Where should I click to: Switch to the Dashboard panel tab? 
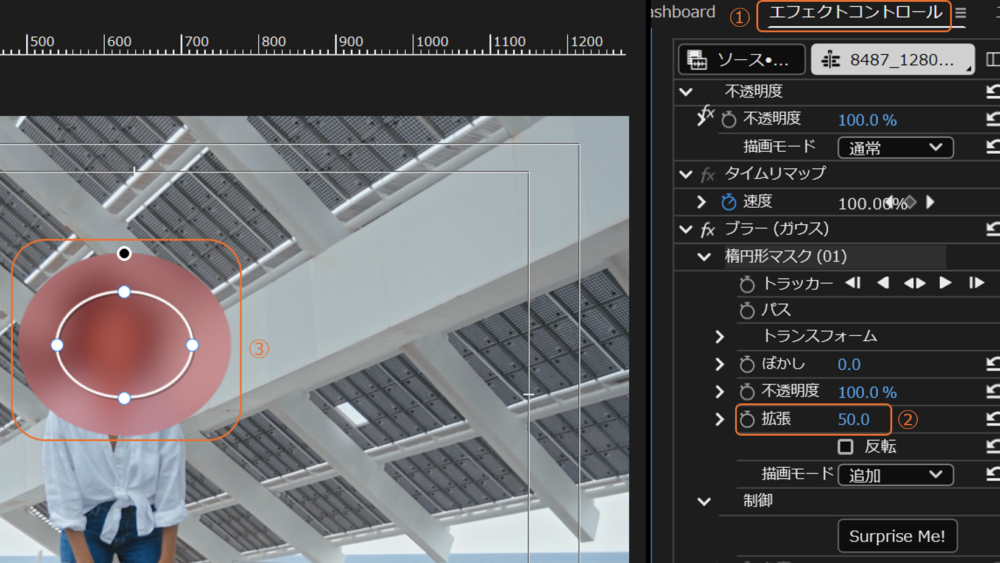click(x=683, y=11)
